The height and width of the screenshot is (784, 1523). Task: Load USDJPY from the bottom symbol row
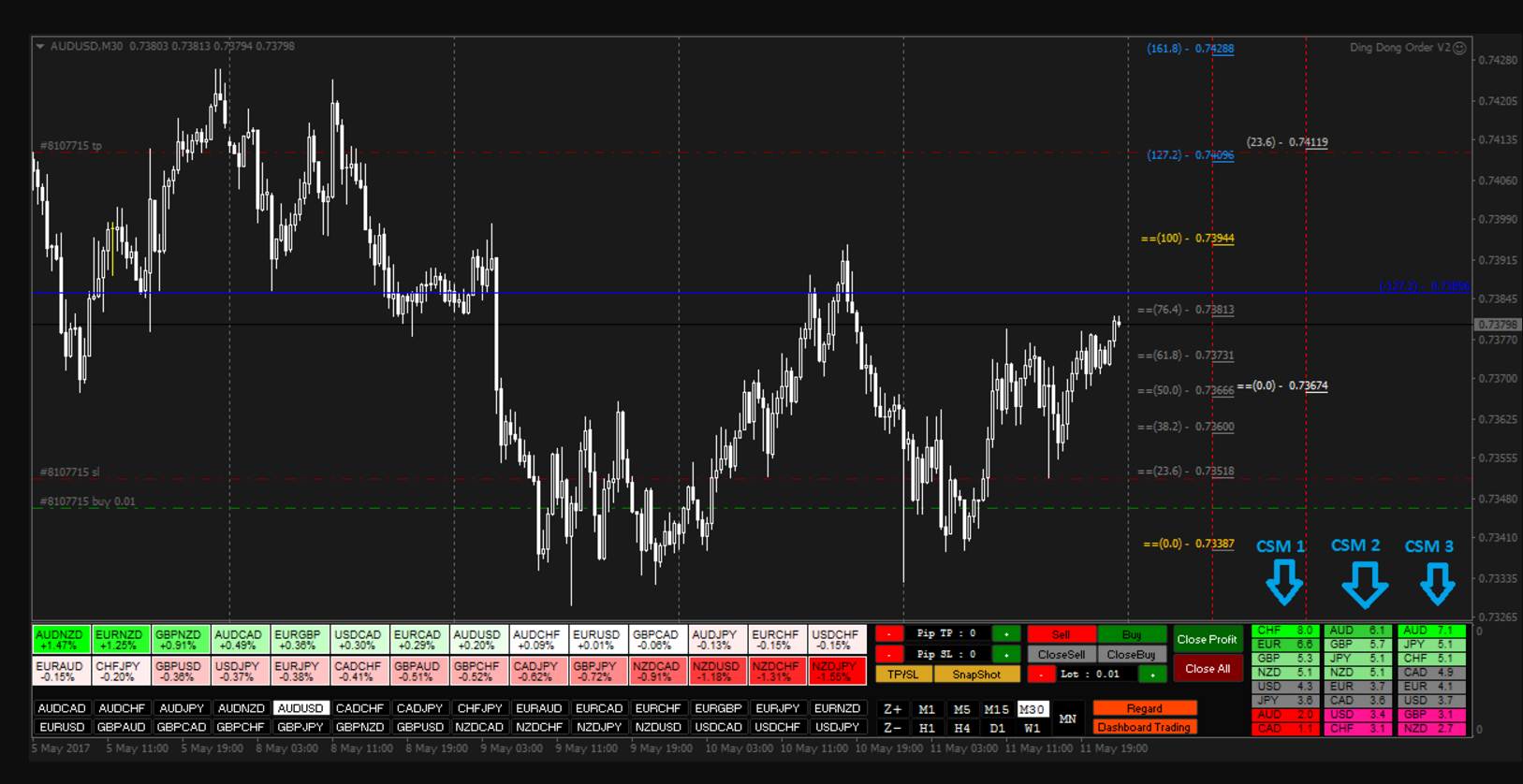point(837,727)
